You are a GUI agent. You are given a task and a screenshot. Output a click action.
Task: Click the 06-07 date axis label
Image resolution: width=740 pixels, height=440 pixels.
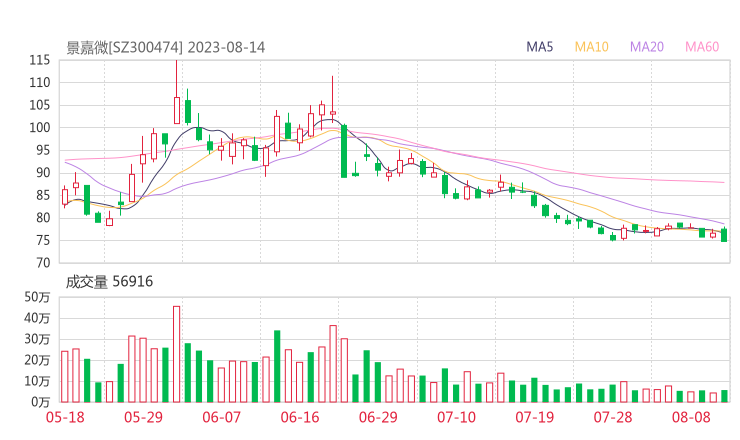point(221,417)
